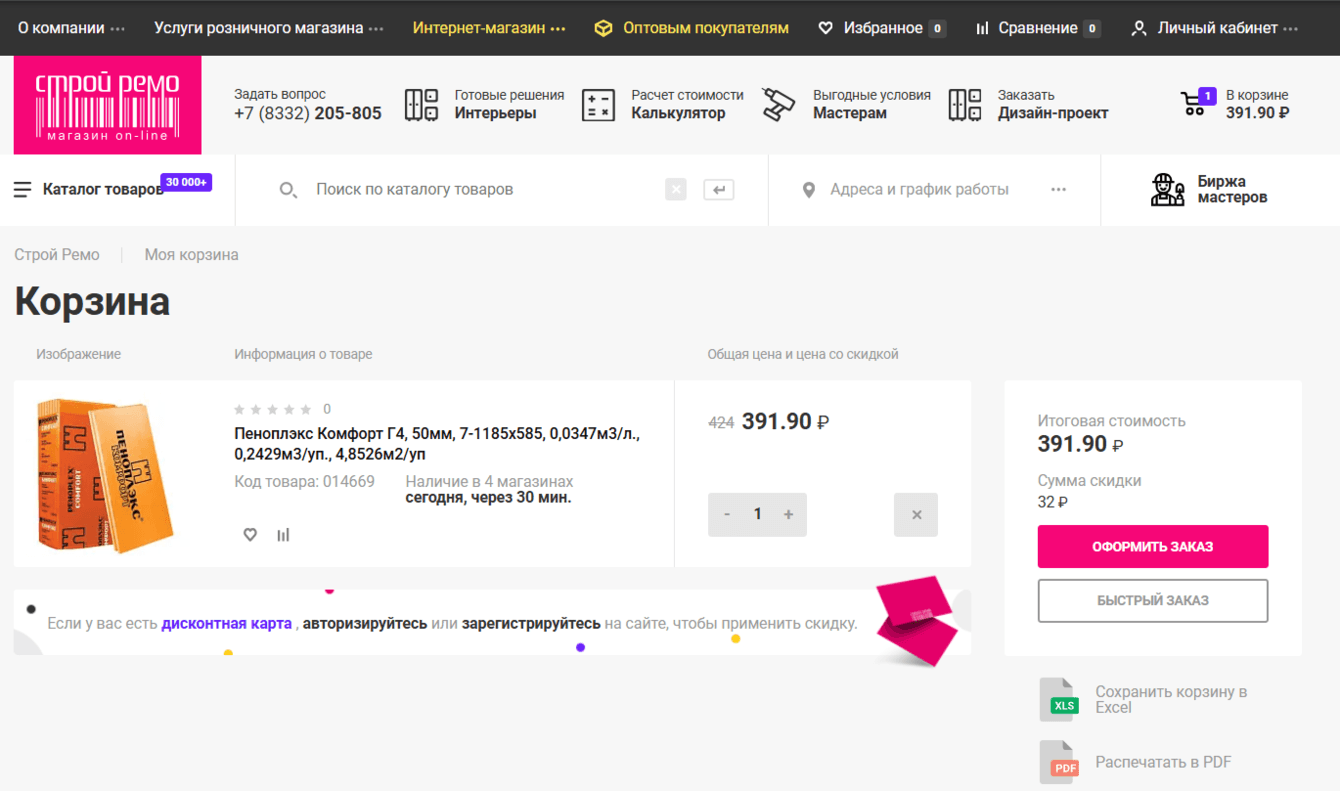The width and height of the screenshot is (1340, 791).
Task: Decrease quantity with minus button
Action: [x=727, y=515]
